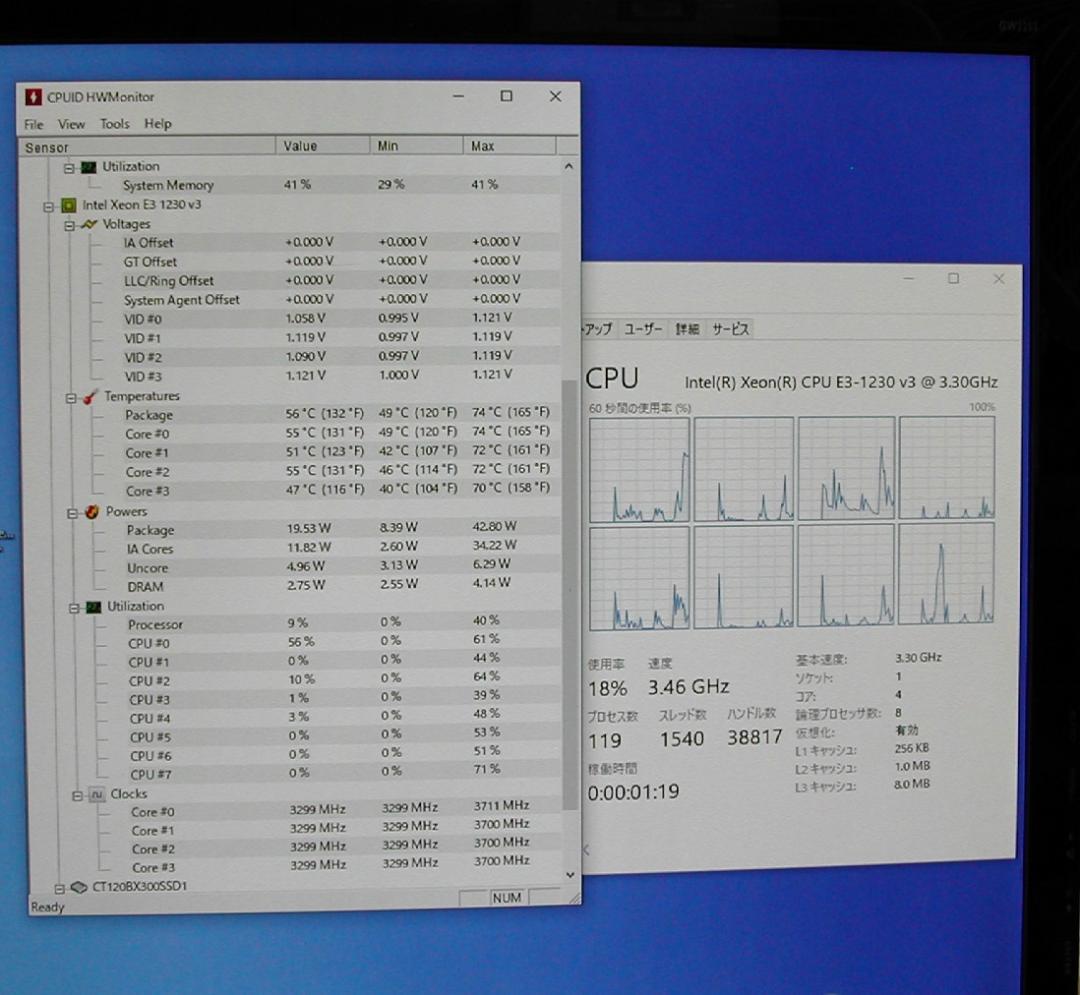Click the Max column header

click(509, 145)
